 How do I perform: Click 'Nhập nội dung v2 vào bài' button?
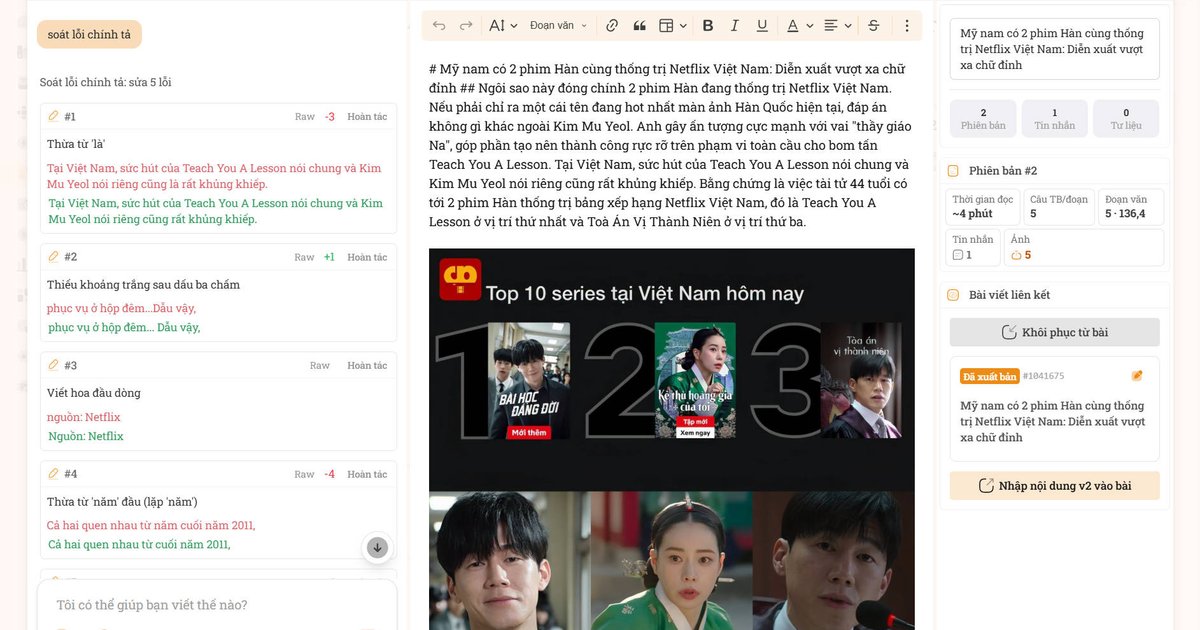(1054, 486)
